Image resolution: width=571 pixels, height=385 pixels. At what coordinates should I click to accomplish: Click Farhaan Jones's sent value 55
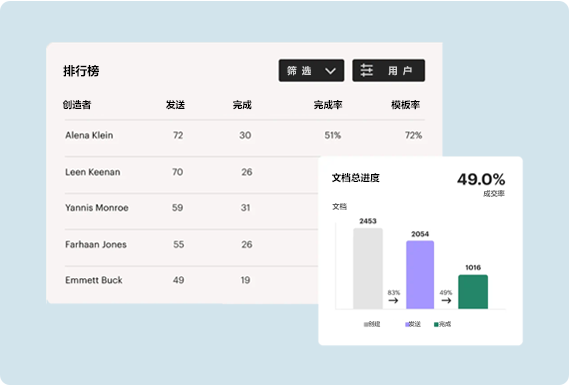coord(178,244)
